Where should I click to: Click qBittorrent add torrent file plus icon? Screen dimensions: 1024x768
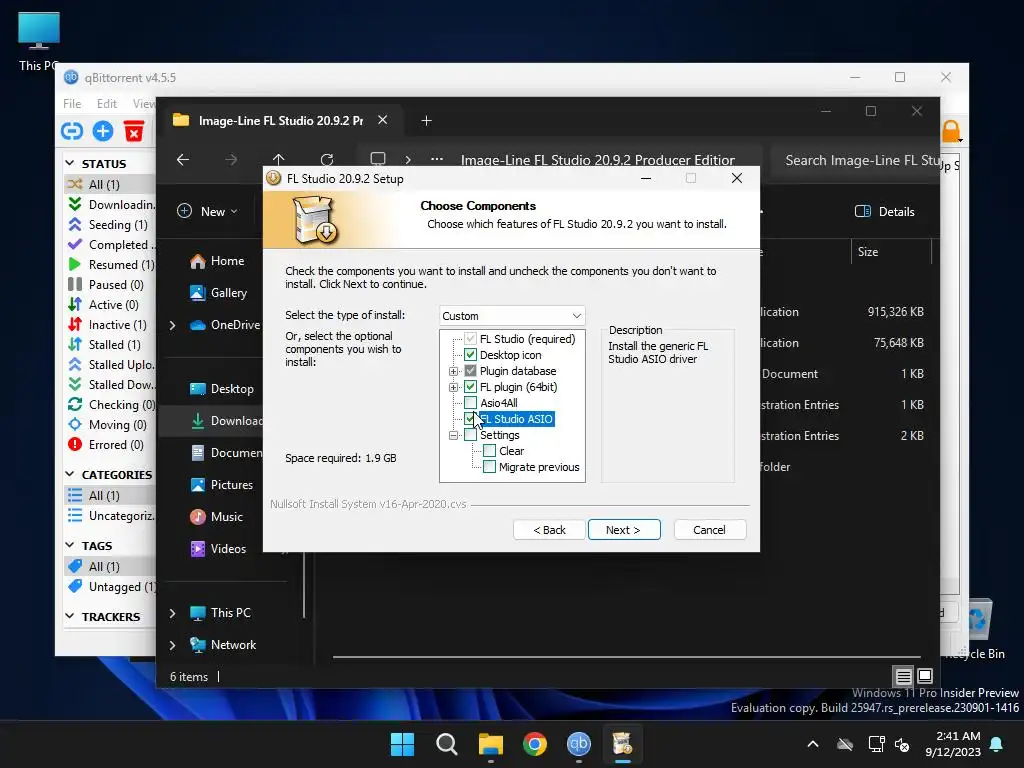click(103, 131)
